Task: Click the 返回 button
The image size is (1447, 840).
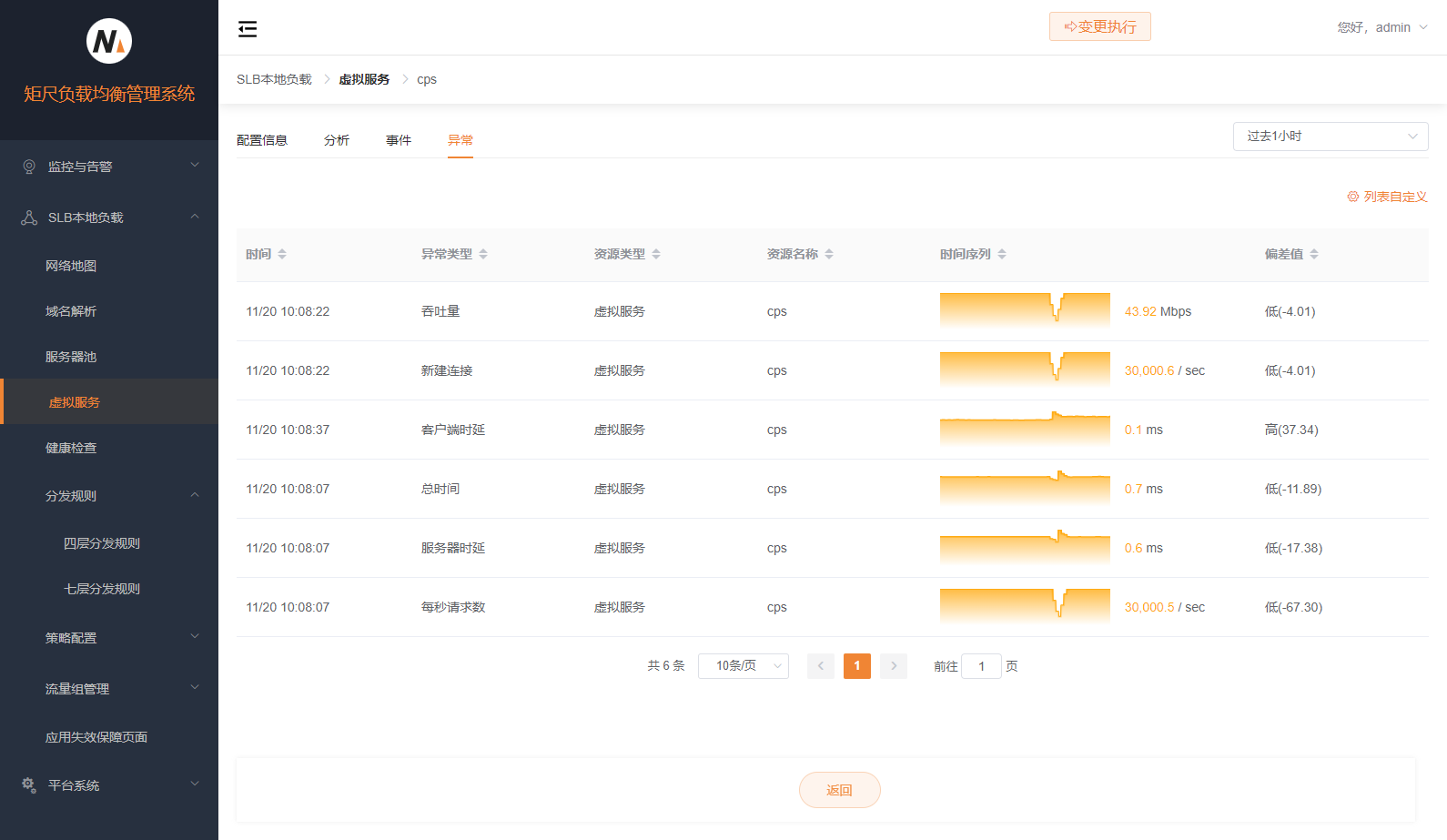Action: pos(839,790)
